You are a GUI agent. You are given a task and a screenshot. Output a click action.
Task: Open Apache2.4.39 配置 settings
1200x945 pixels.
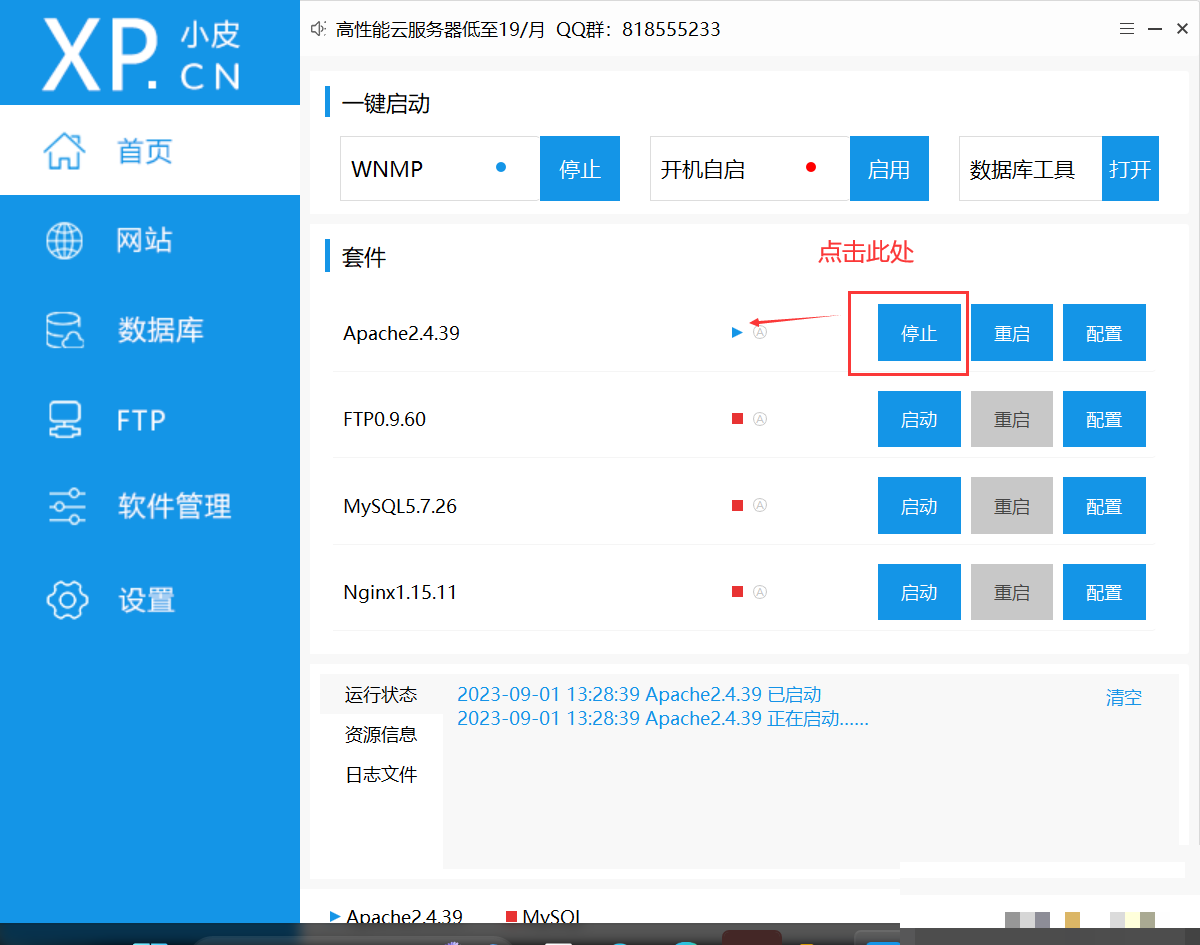(x=1104, y=333)
